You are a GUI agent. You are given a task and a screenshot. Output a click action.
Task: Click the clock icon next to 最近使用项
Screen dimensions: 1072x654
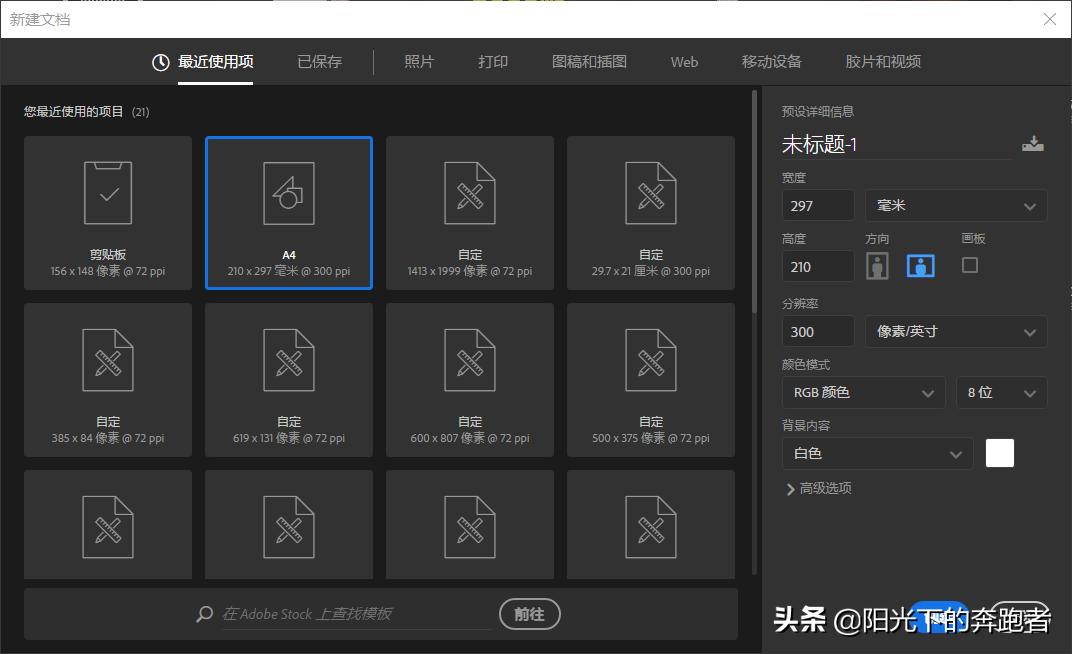(160, 61)
